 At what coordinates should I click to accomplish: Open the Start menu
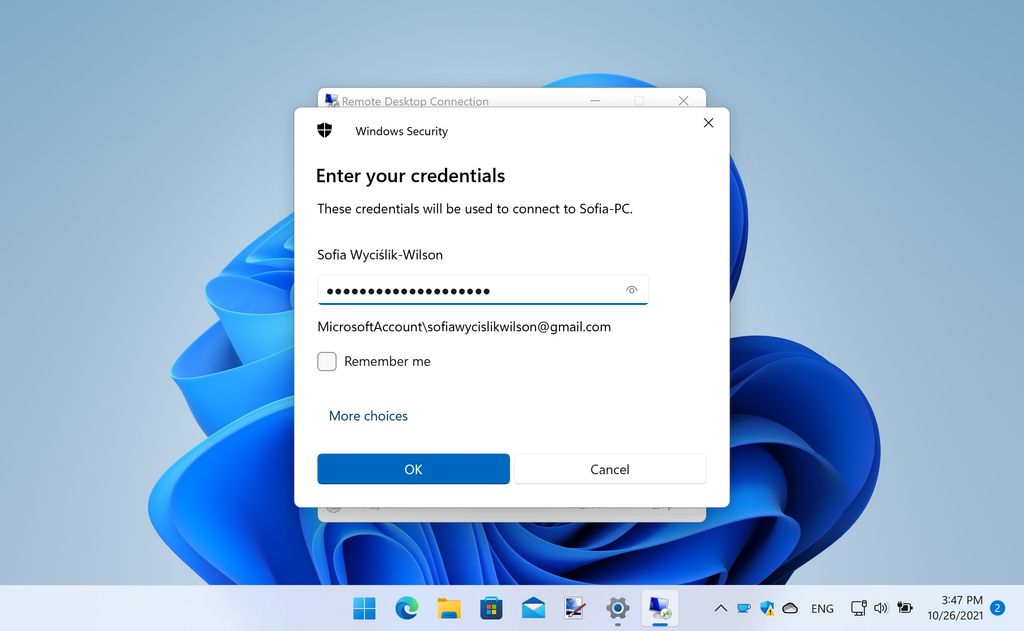(364, 608)
